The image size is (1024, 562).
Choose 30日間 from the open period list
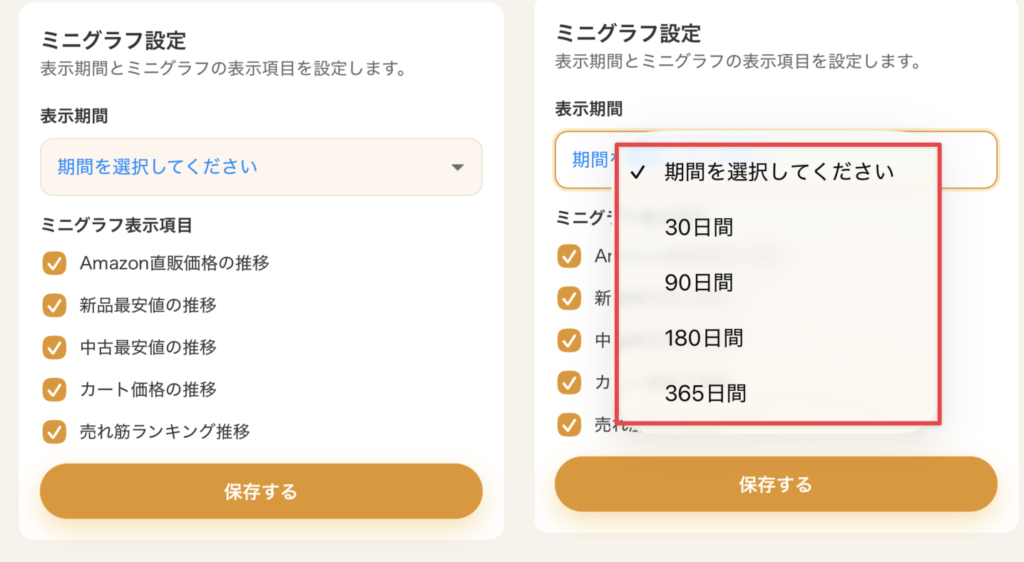pos(700,228)
